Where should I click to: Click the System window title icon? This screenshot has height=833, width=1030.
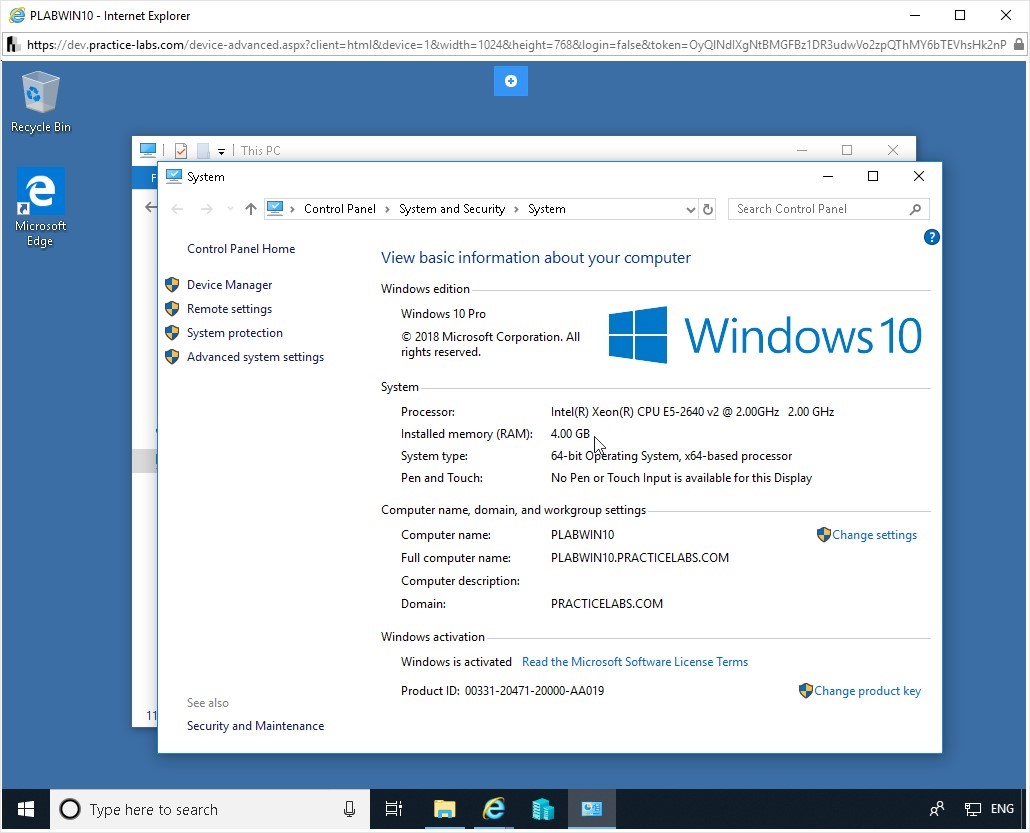[x=173, y=176]
